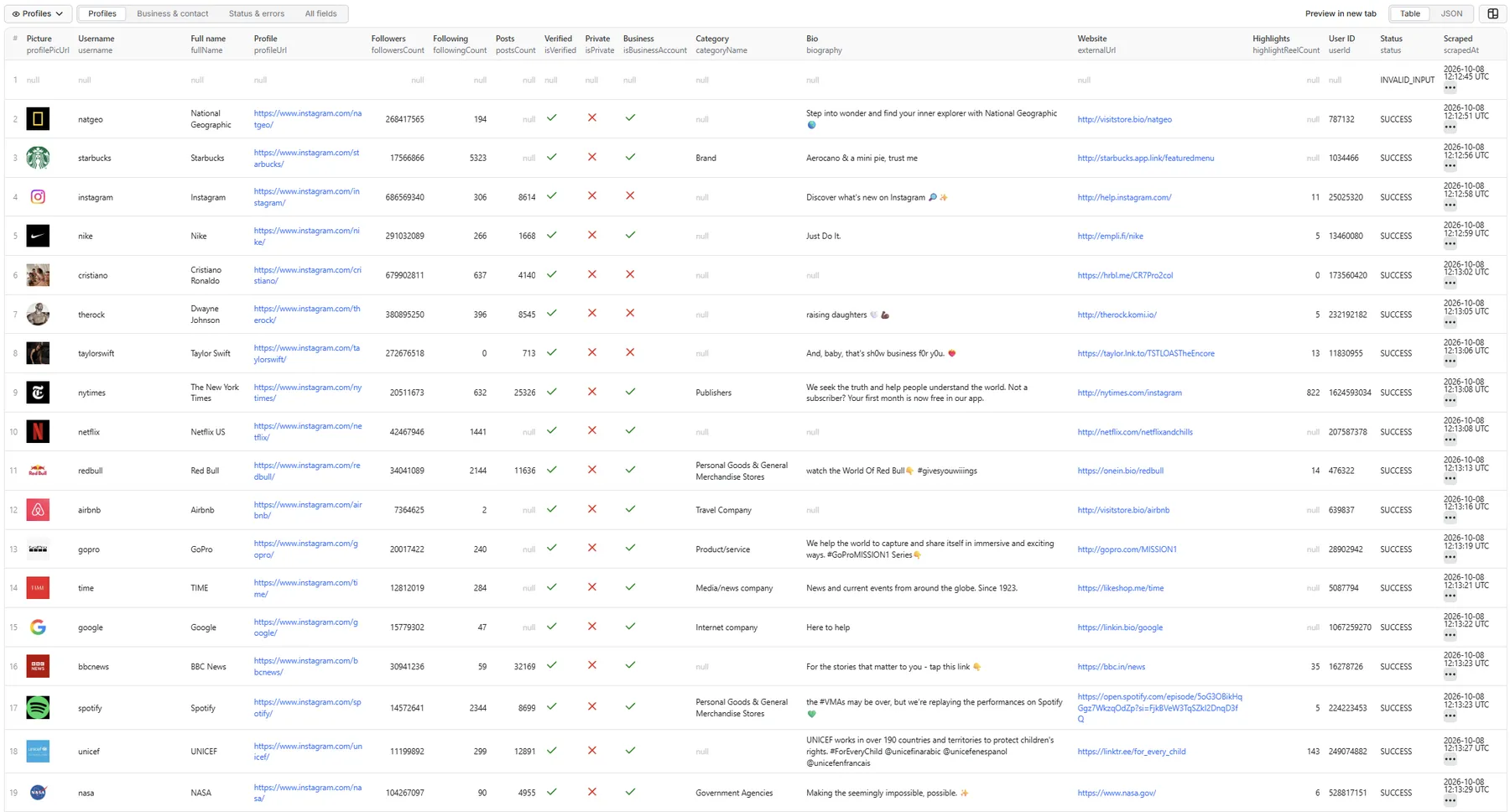Open the Profiles view dropdown
The height and width of the screenshot is (812, 1510).
38,13
